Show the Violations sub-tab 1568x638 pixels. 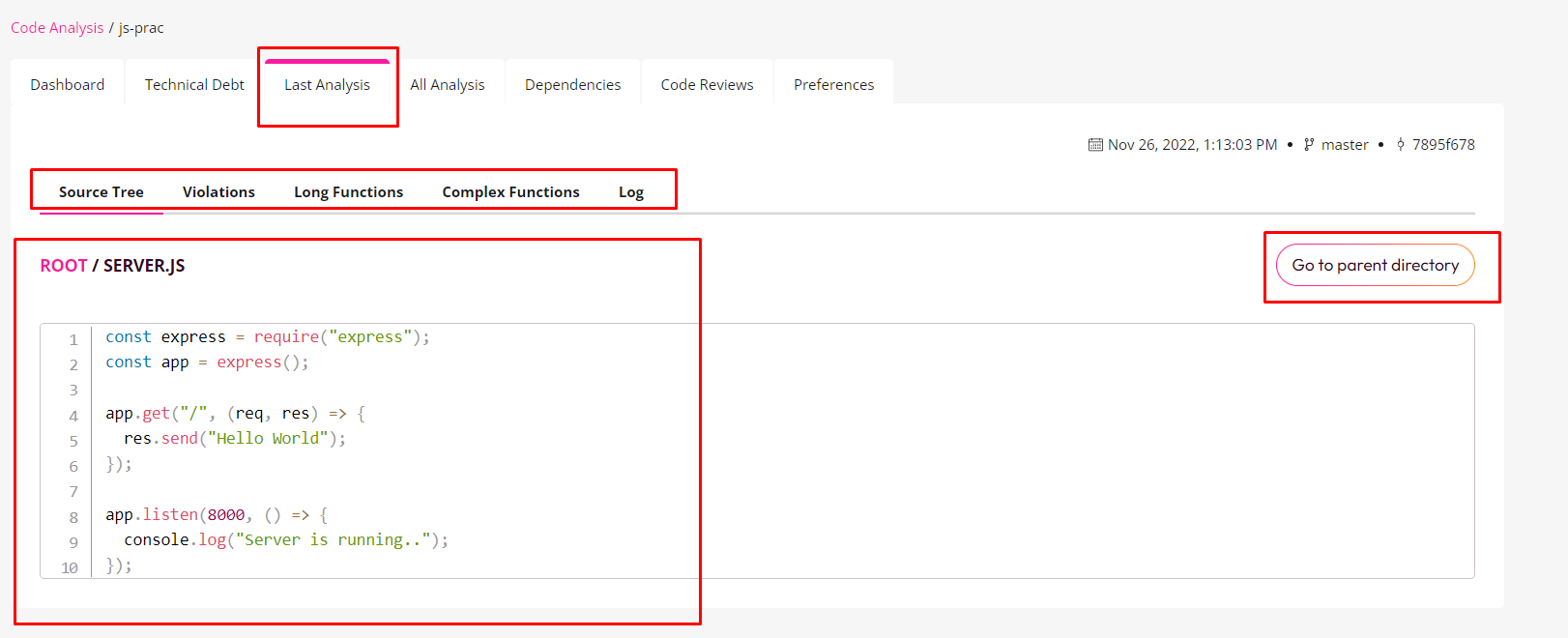(218, 192)
